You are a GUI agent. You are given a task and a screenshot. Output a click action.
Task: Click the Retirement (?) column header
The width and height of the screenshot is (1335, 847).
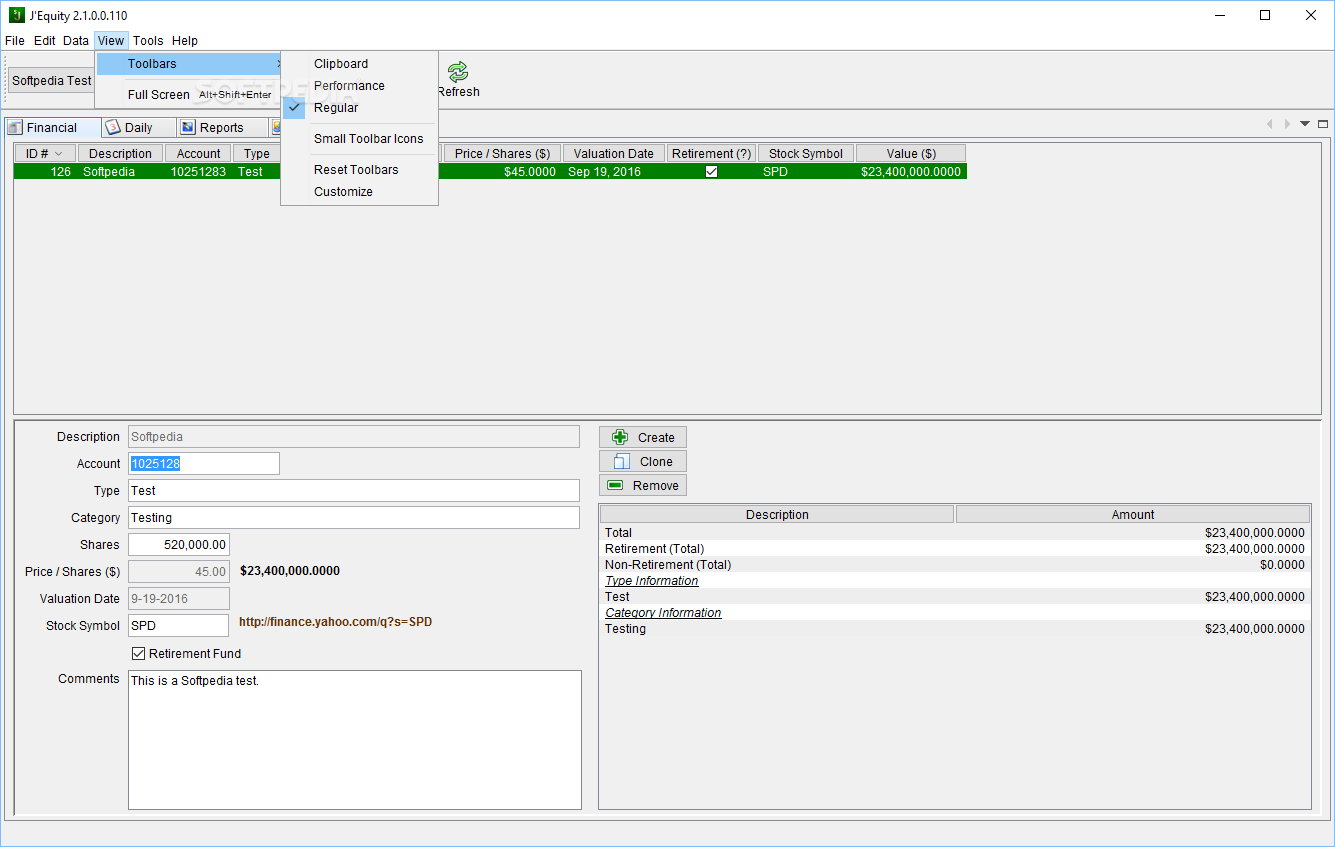[712, 153]
